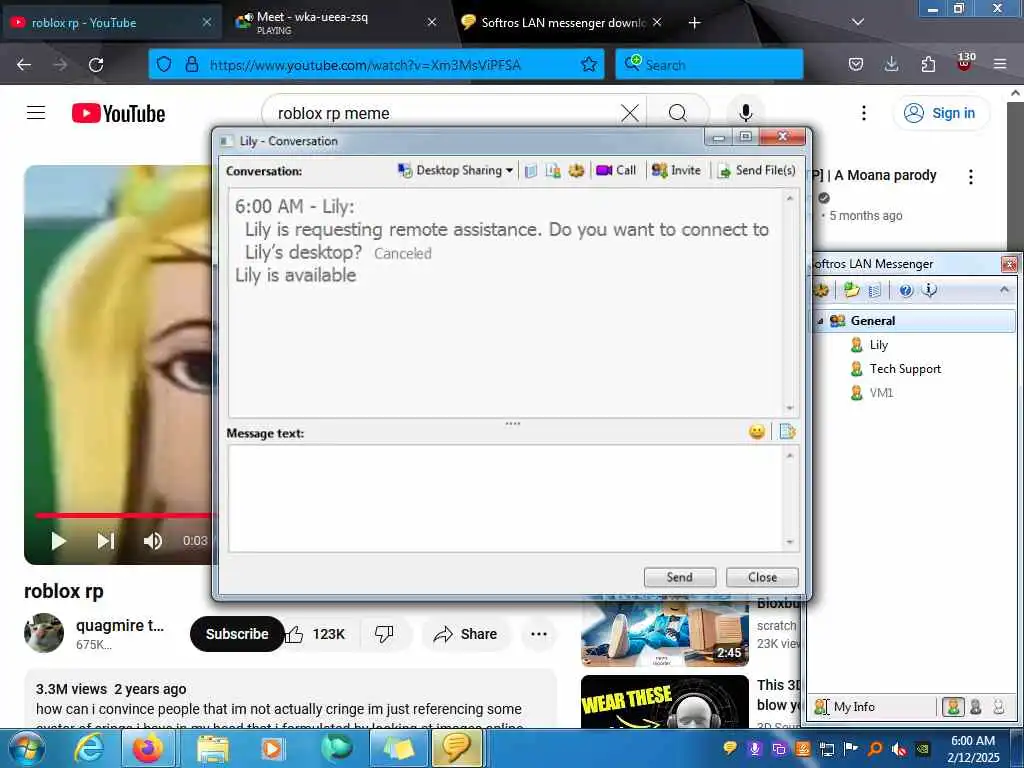Click the Sign in button
Screen dimensions: 1024x768
(x=940, y=114)
